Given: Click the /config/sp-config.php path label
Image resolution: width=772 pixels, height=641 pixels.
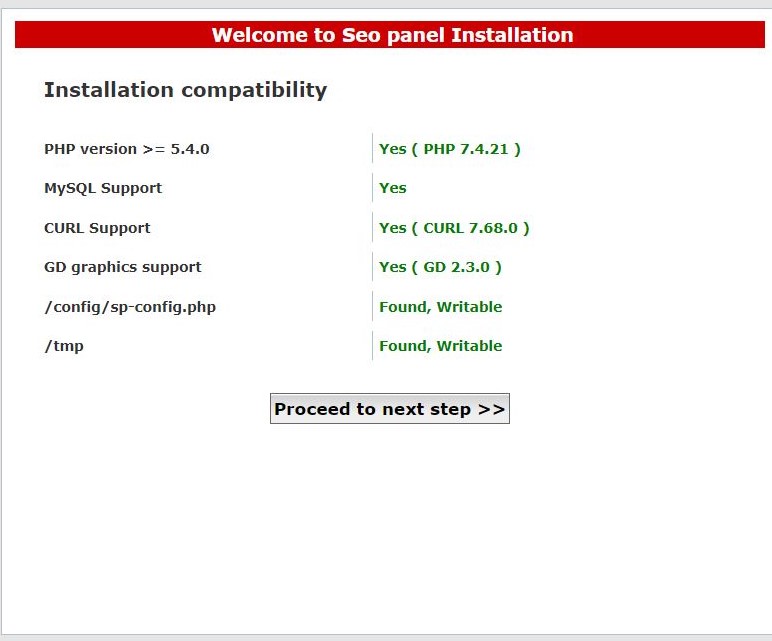Looking at the screenshot, I should coord(130,307).
